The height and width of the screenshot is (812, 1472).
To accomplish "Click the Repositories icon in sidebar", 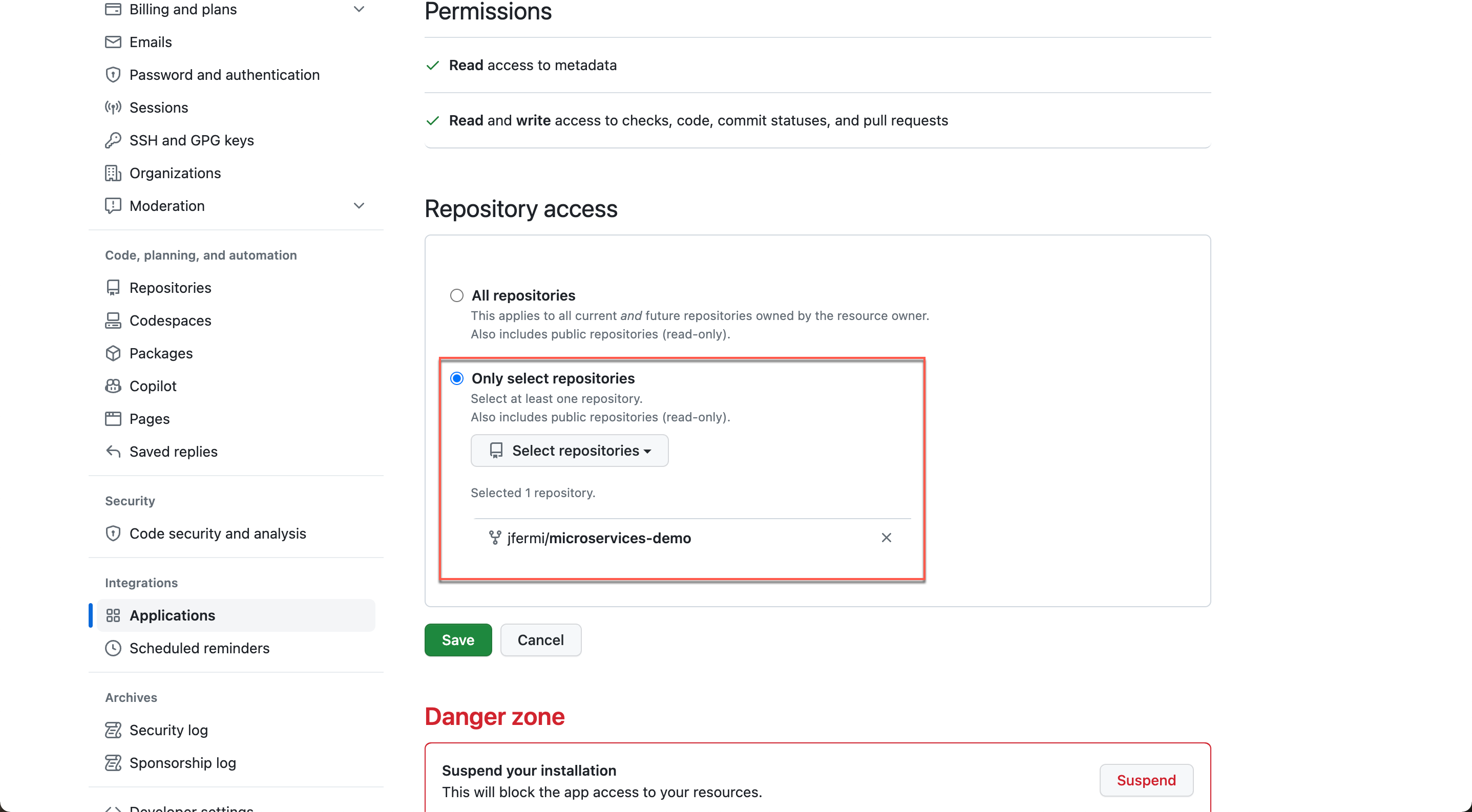I will coord(113,287).
